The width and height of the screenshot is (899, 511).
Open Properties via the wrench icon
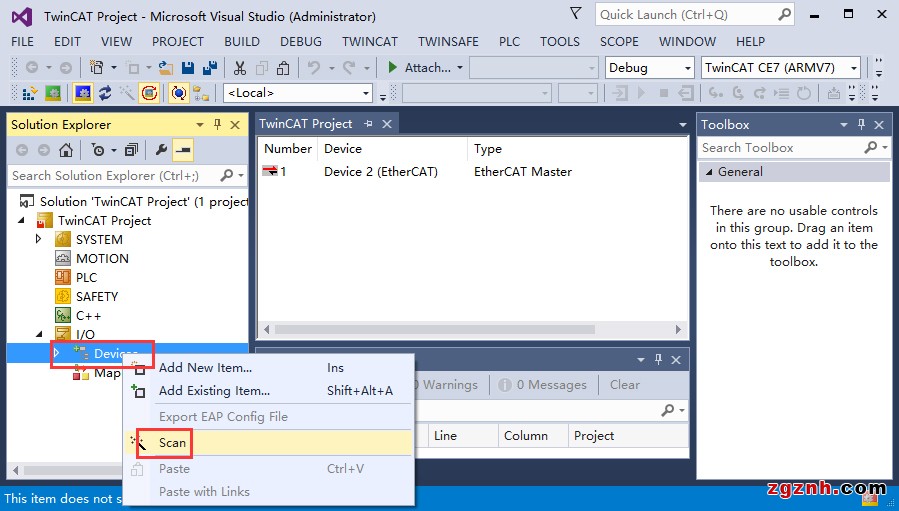tap(161, 151)
